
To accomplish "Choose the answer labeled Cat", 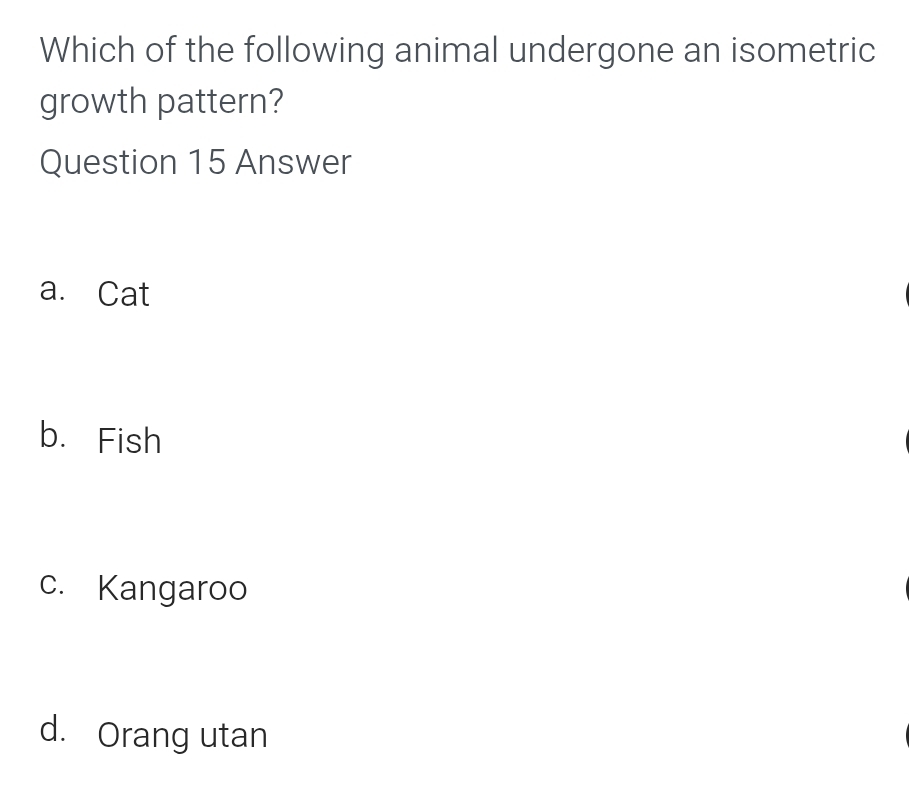I will pos(124,294).
